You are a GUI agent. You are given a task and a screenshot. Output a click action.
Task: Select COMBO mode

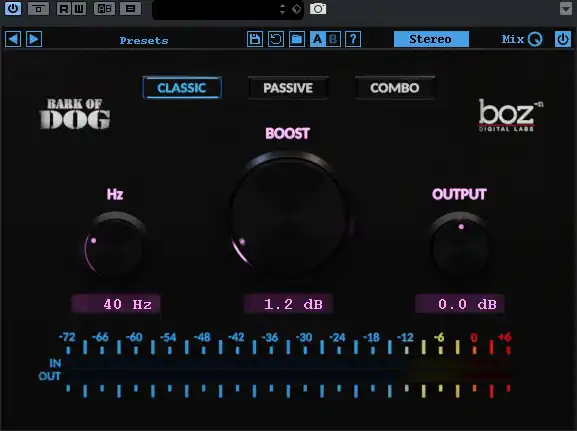395,88
